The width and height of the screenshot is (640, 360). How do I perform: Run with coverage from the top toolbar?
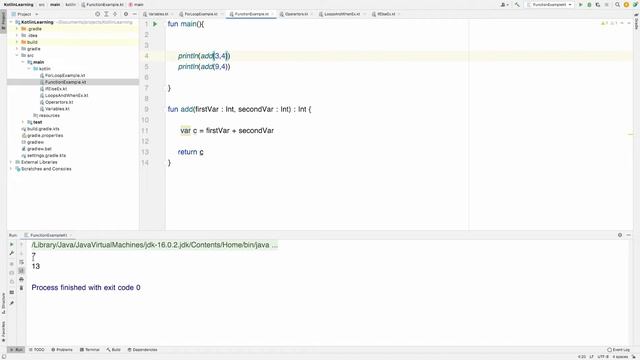tap(598, 4)
